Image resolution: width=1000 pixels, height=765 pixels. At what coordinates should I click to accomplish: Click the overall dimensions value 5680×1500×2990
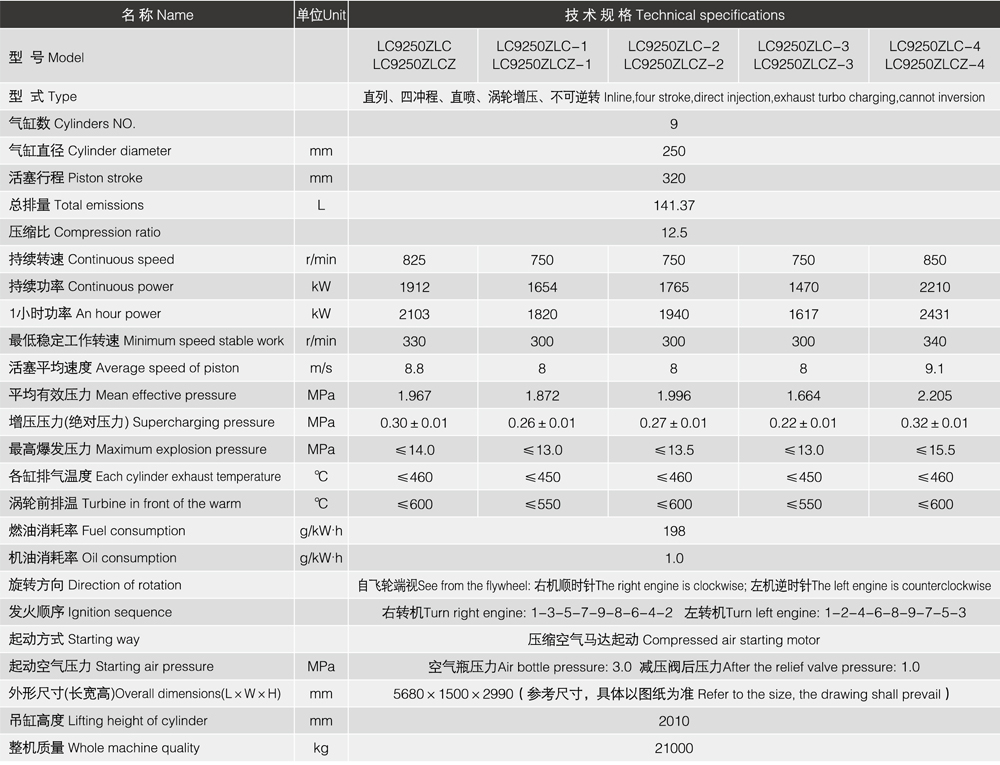click(454, 693)
